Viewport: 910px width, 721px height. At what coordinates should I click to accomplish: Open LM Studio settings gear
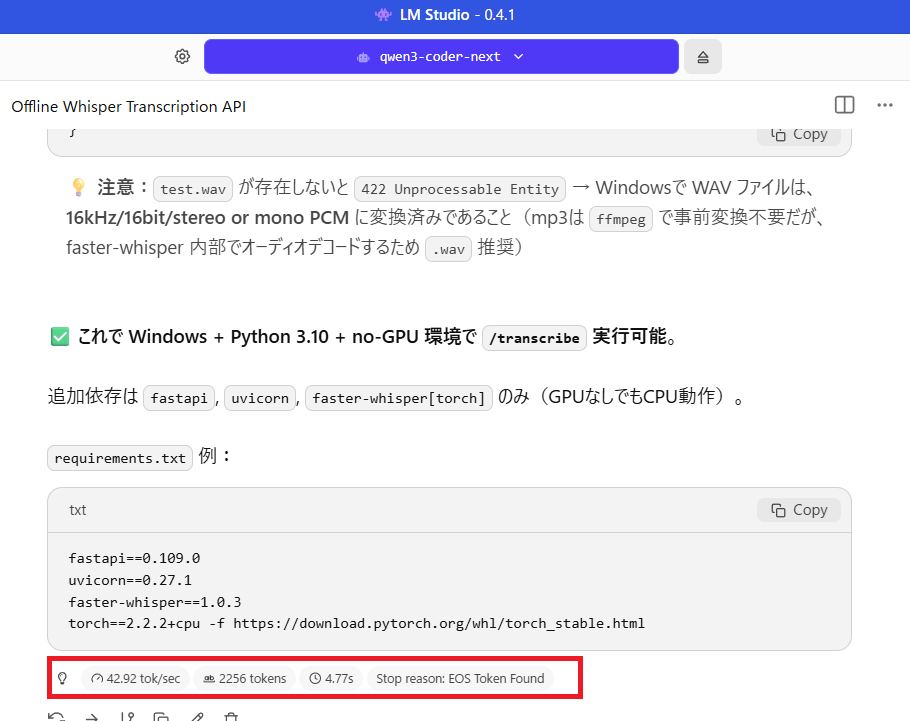182,56
